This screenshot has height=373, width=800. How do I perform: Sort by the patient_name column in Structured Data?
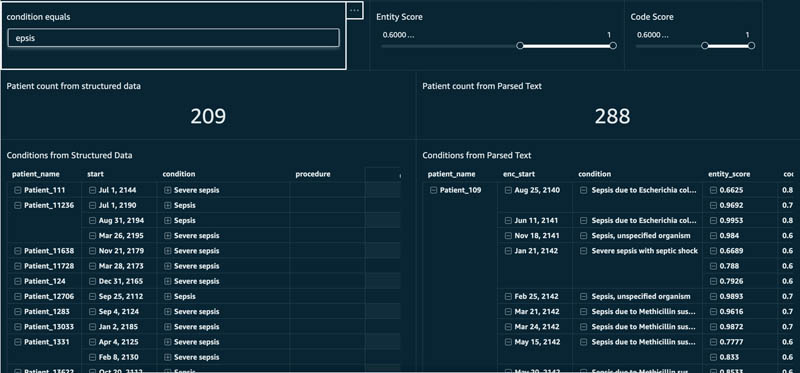(36, 174)
